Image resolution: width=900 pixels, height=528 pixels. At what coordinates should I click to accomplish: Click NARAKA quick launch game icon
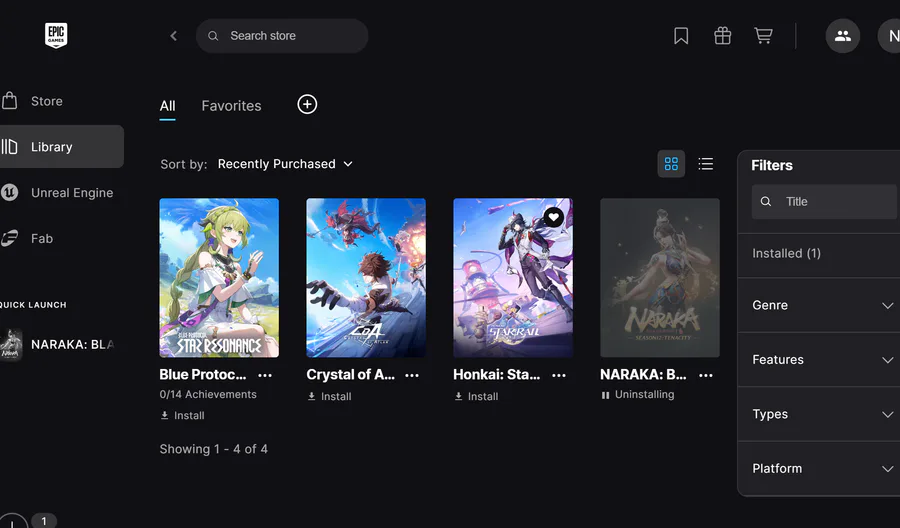(11, 344)
